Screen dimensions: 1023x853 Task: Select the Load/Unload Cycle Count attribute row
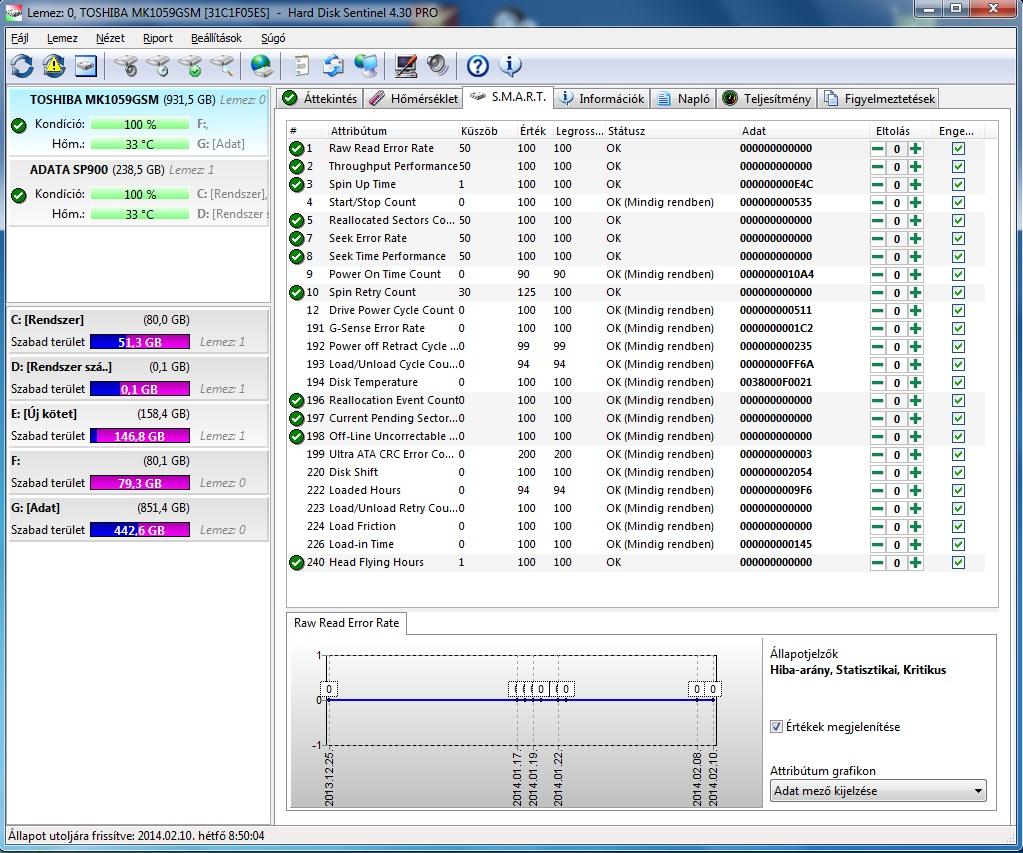636,365
